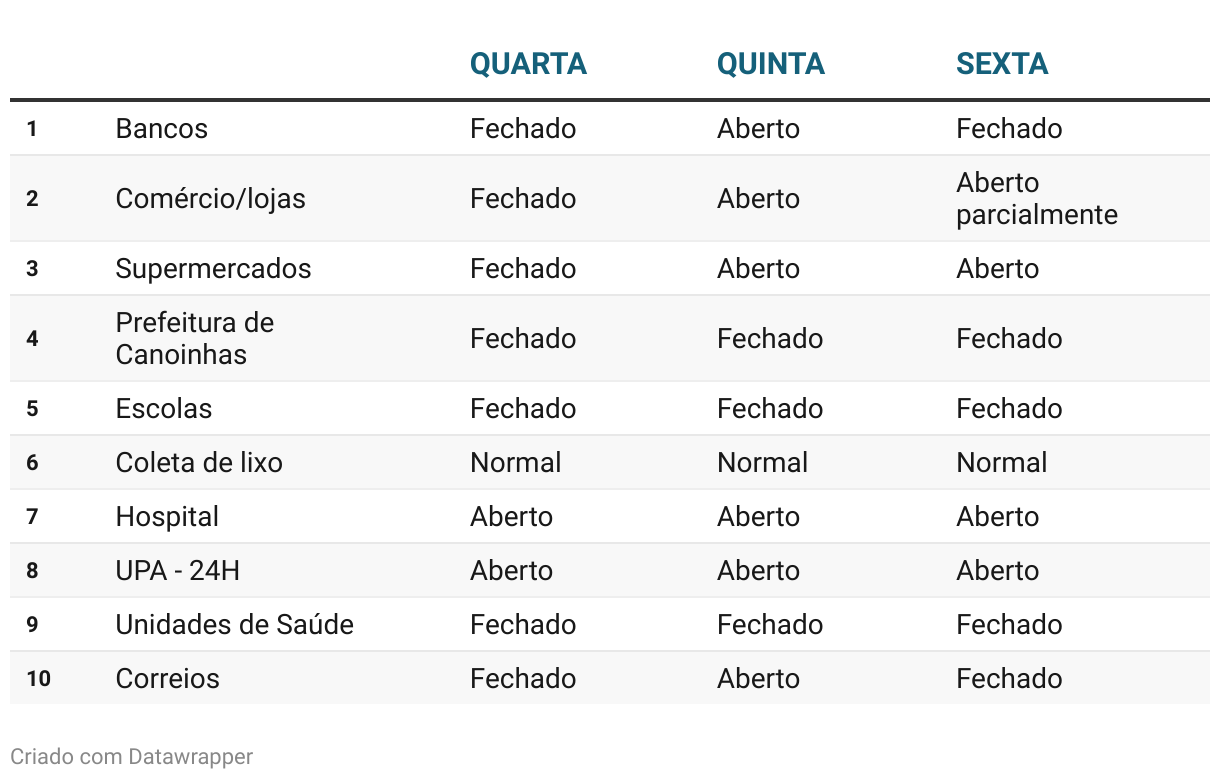Click the Aberto parcialmente cell
1220x780 pixels.
(1036, 199)
